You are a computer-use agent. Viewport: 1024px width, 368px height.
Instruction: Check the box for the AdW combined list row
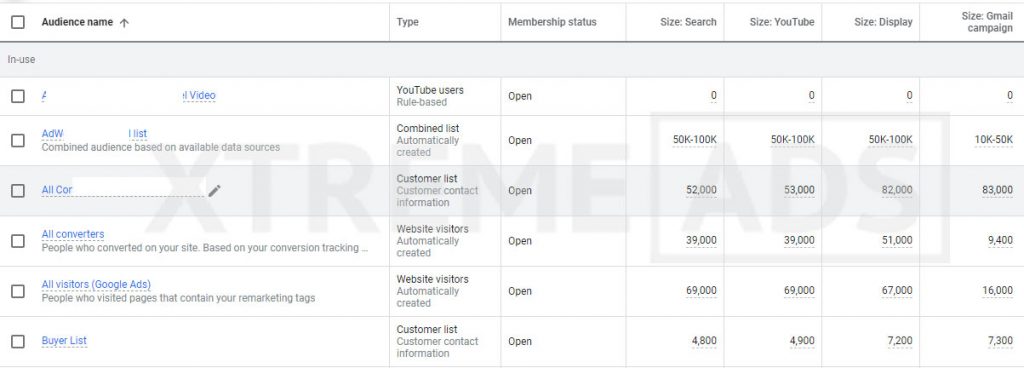click(18, 140)
